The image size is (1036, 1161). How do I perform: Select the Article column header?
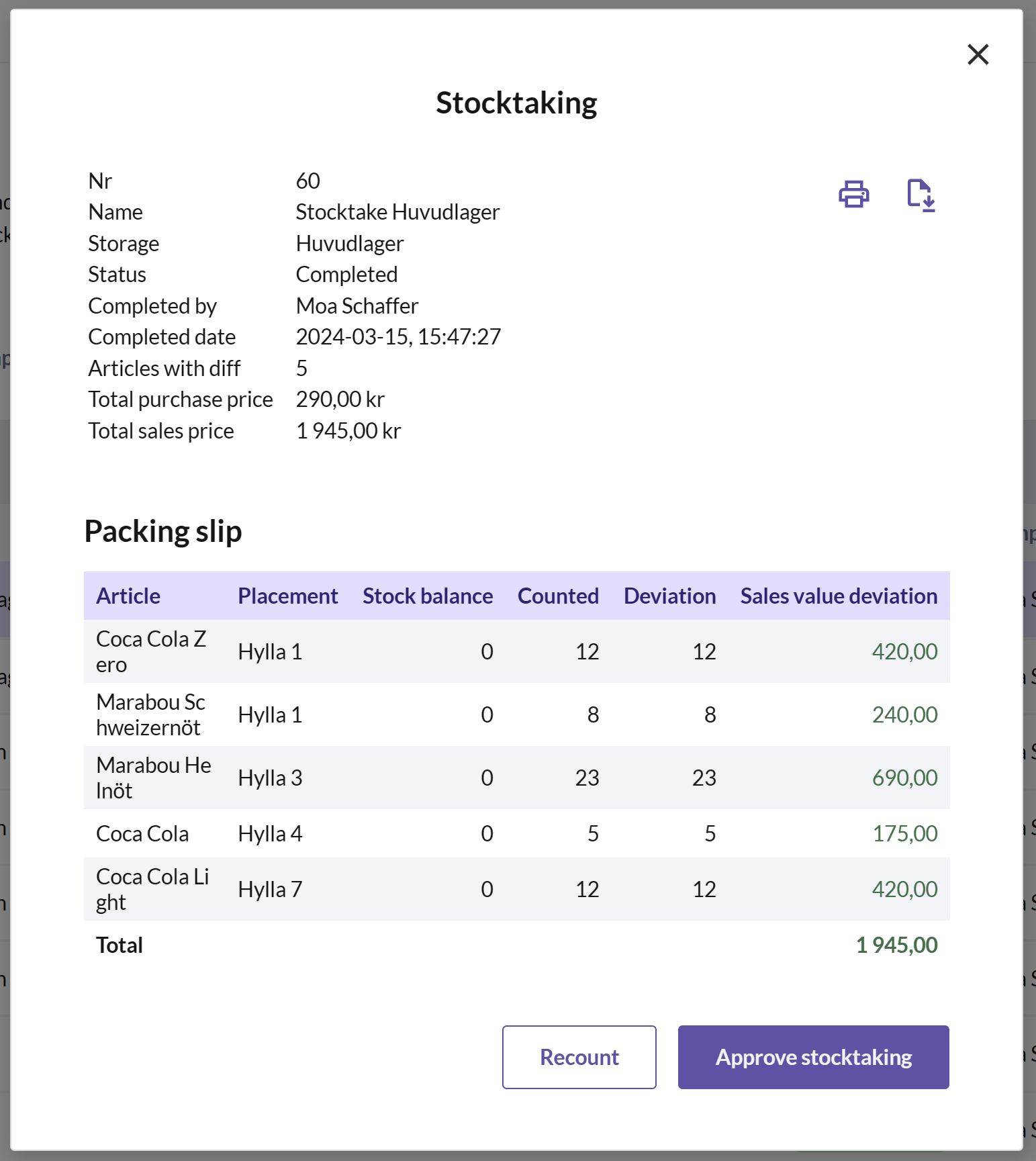(128, 596)
